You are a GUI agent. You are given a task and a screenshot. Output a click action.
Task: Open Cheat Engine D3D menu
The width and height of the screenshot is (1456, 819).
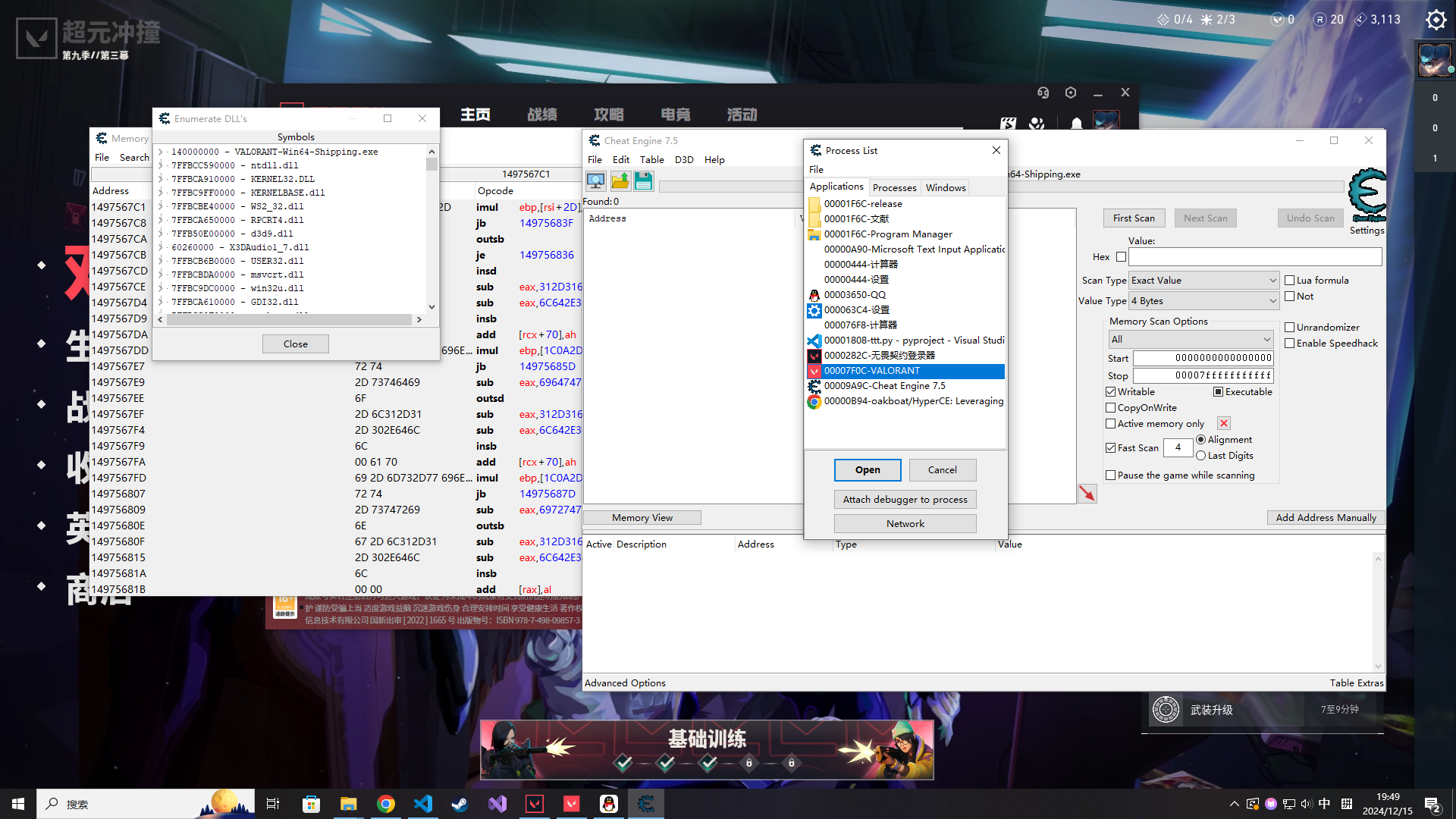click(x=684, y=160)
